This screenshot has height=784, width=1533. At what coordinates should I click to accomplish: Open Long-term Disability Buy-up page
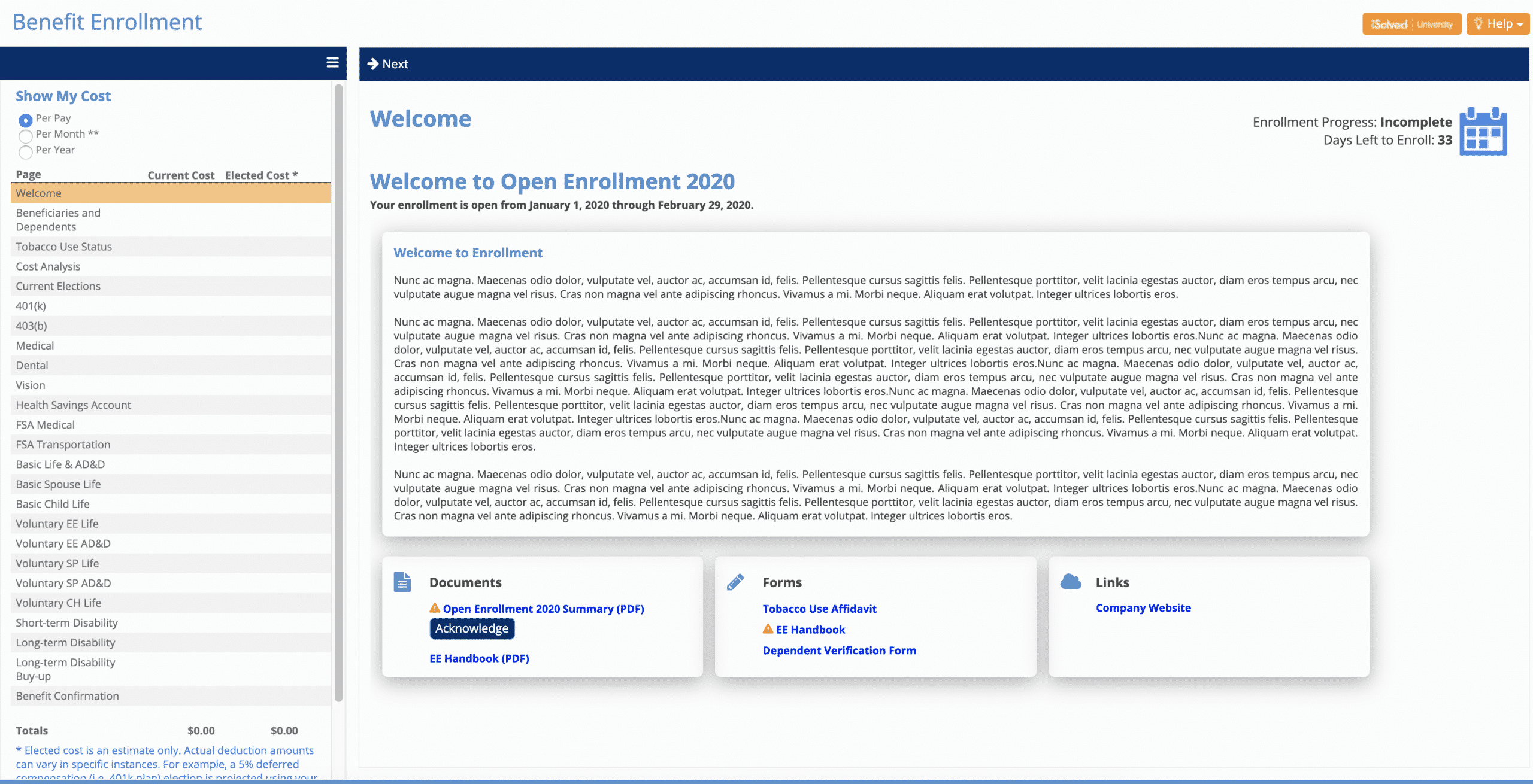pos(171,668)
